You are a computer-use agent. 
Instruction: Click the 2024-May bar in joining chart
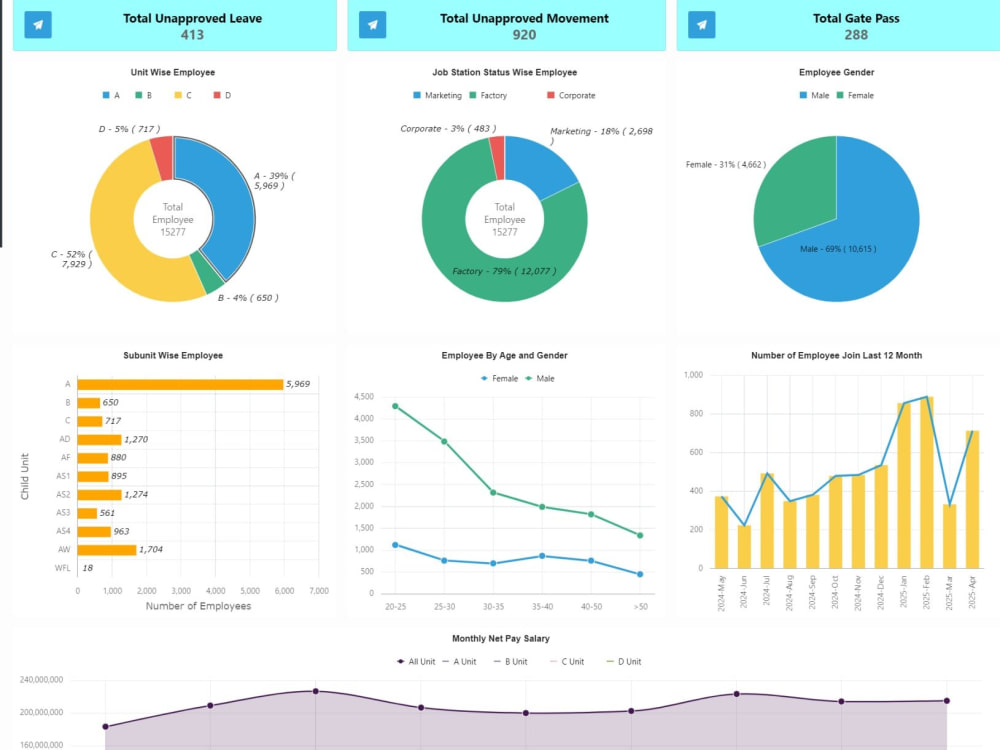point(721,533)
